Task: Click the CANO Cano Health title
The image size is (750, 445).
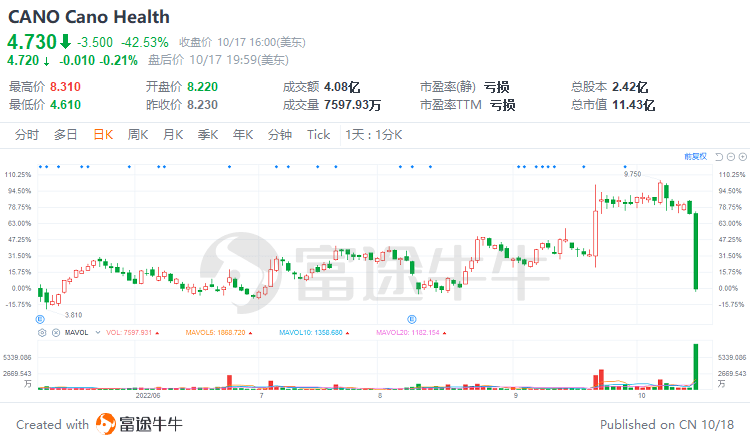Action: pyautogui.click(x=89, y=17)
